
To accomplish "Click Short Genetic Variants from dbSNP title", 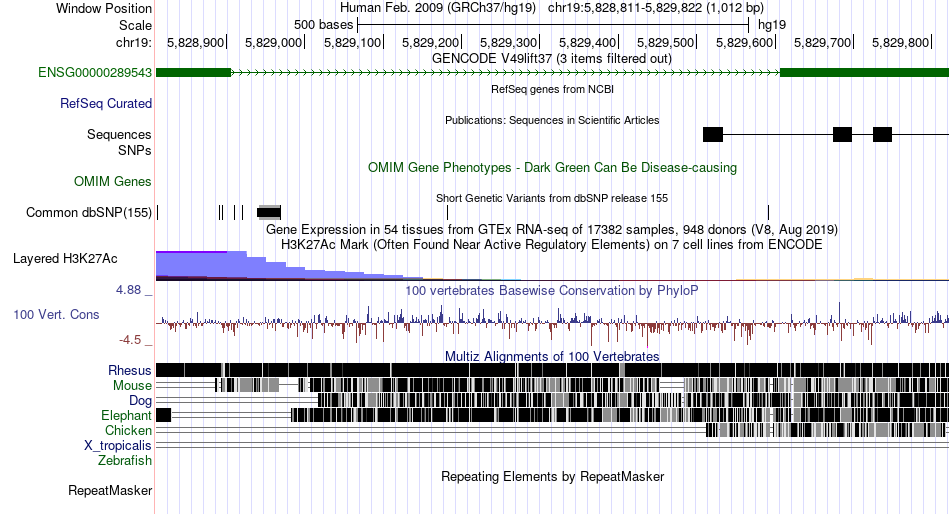I will pos(552,198).
